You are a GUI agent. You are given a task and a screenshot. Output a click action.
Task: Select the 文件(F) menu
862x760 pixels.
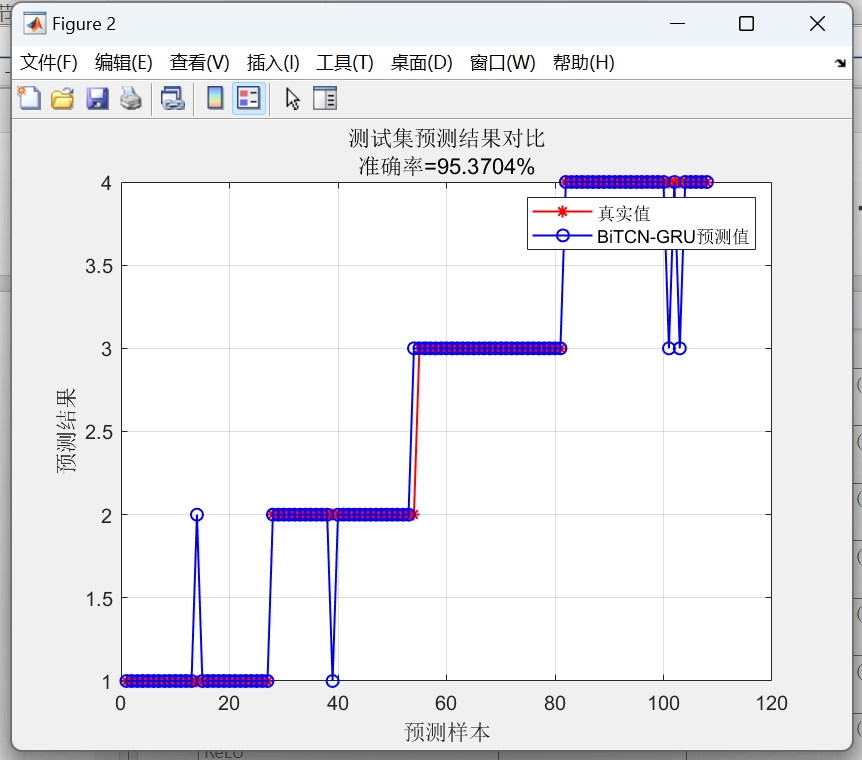pyautogui.click(x=46, y=61)
